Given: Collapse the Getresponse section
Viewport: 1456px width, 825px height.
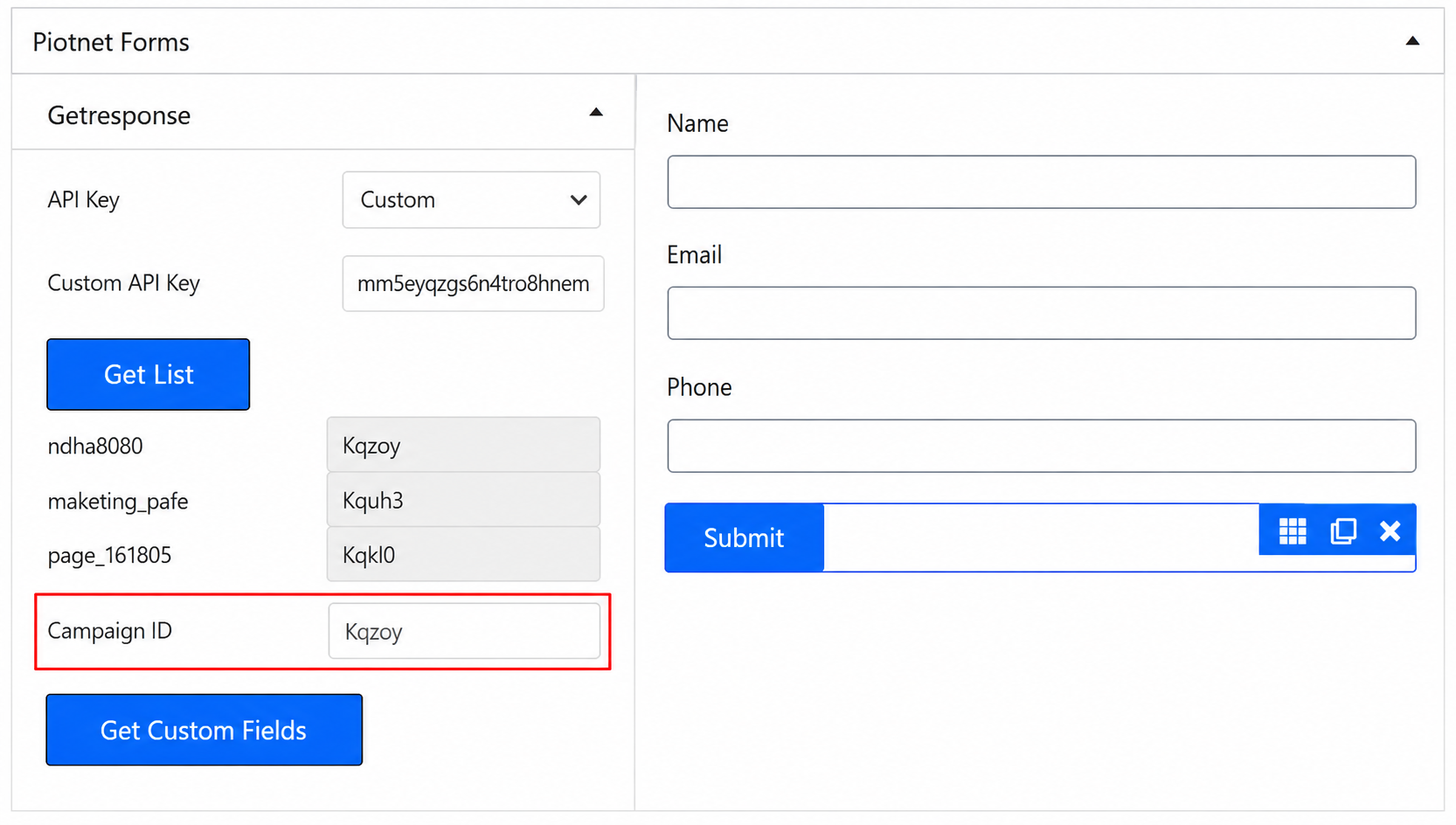Looking at the screenshot, I should (596, 113).
